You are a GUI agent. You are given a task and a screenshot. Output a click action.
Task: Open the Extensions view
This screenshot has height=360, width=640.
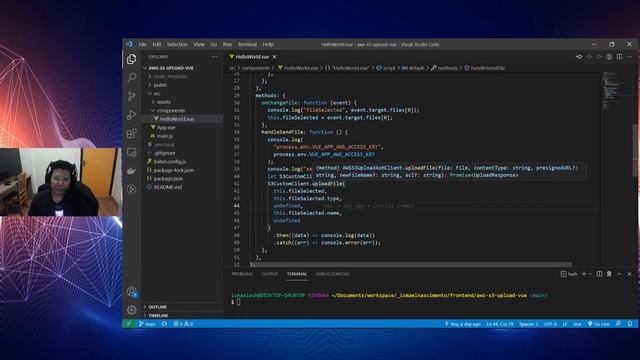coord(131,133)
